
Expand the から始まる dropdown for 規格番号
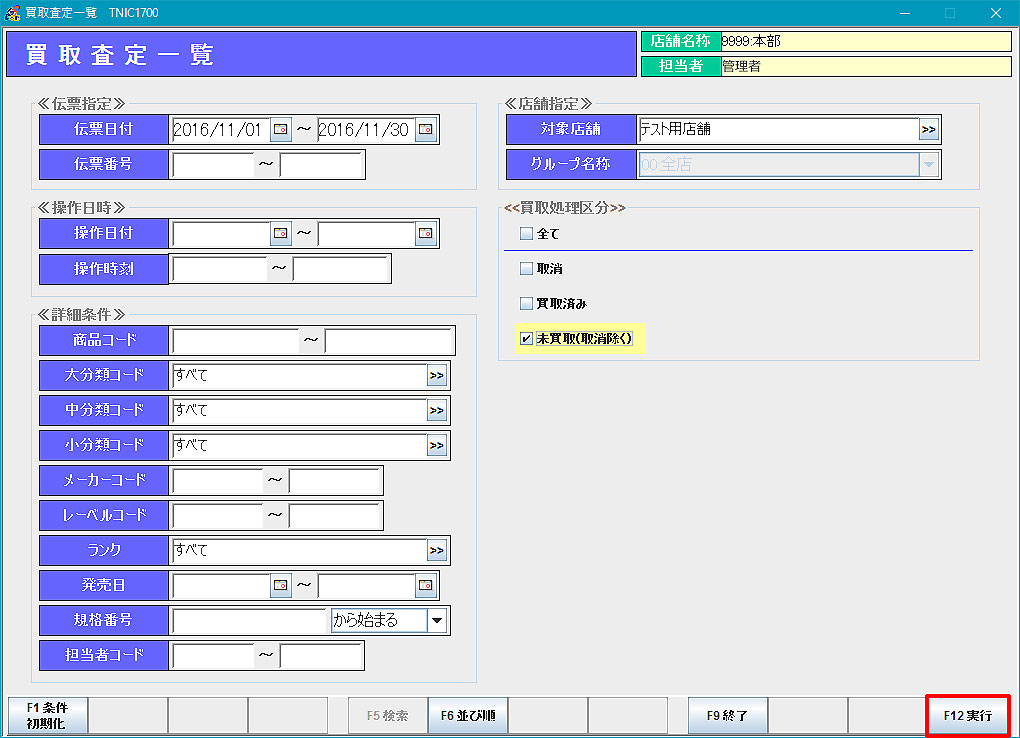pos(437,620)
